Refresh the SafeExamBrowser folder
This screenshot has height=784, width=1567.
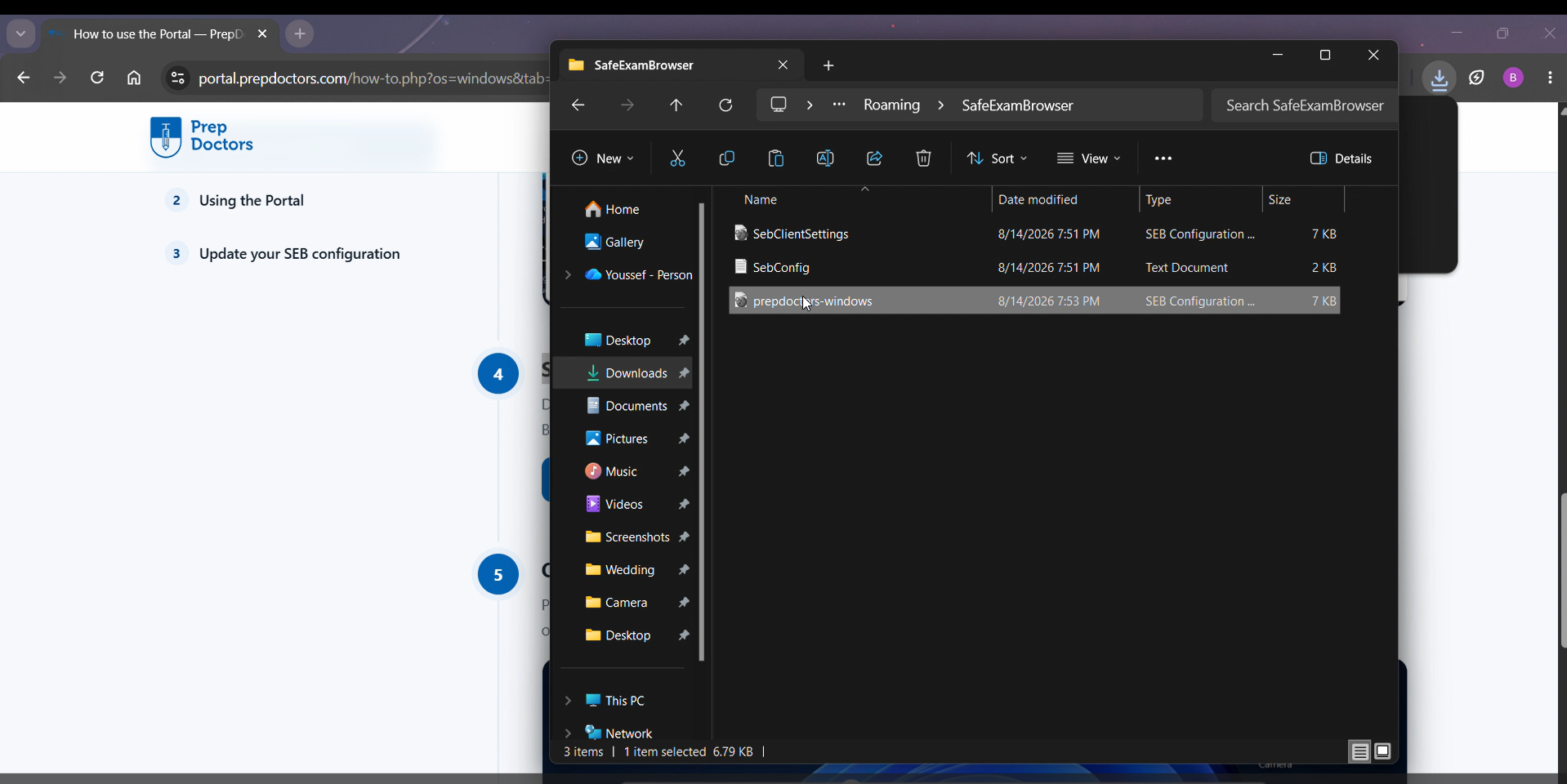[x=725, y=105]
